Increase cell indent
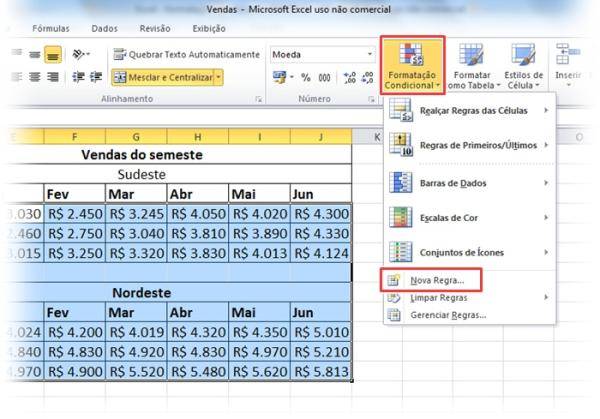 tap(96, 77)
